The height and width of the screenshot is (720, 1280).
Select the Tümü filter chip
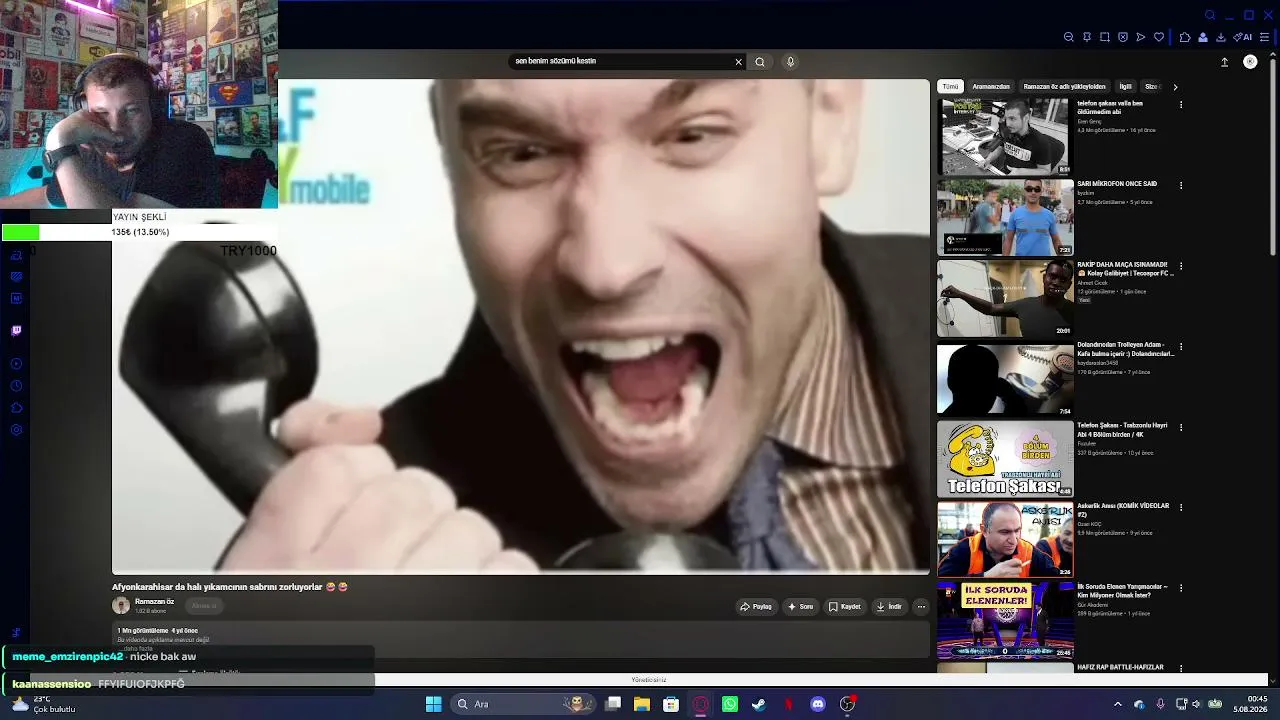click(x=950, y=87)
